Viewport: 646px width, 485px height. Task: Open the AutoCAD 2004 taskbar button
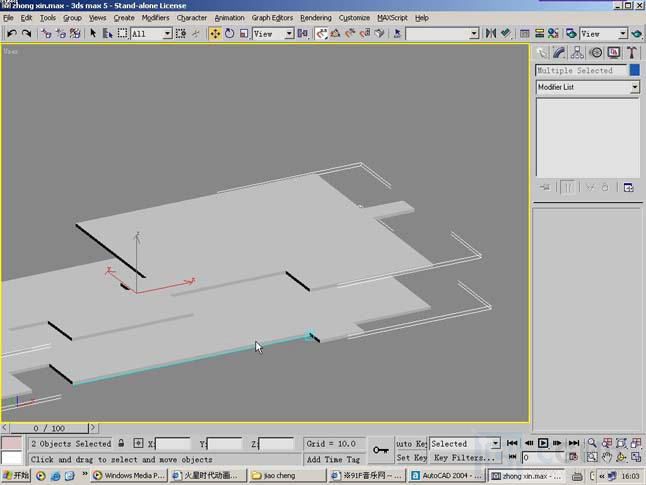point(446,476)
